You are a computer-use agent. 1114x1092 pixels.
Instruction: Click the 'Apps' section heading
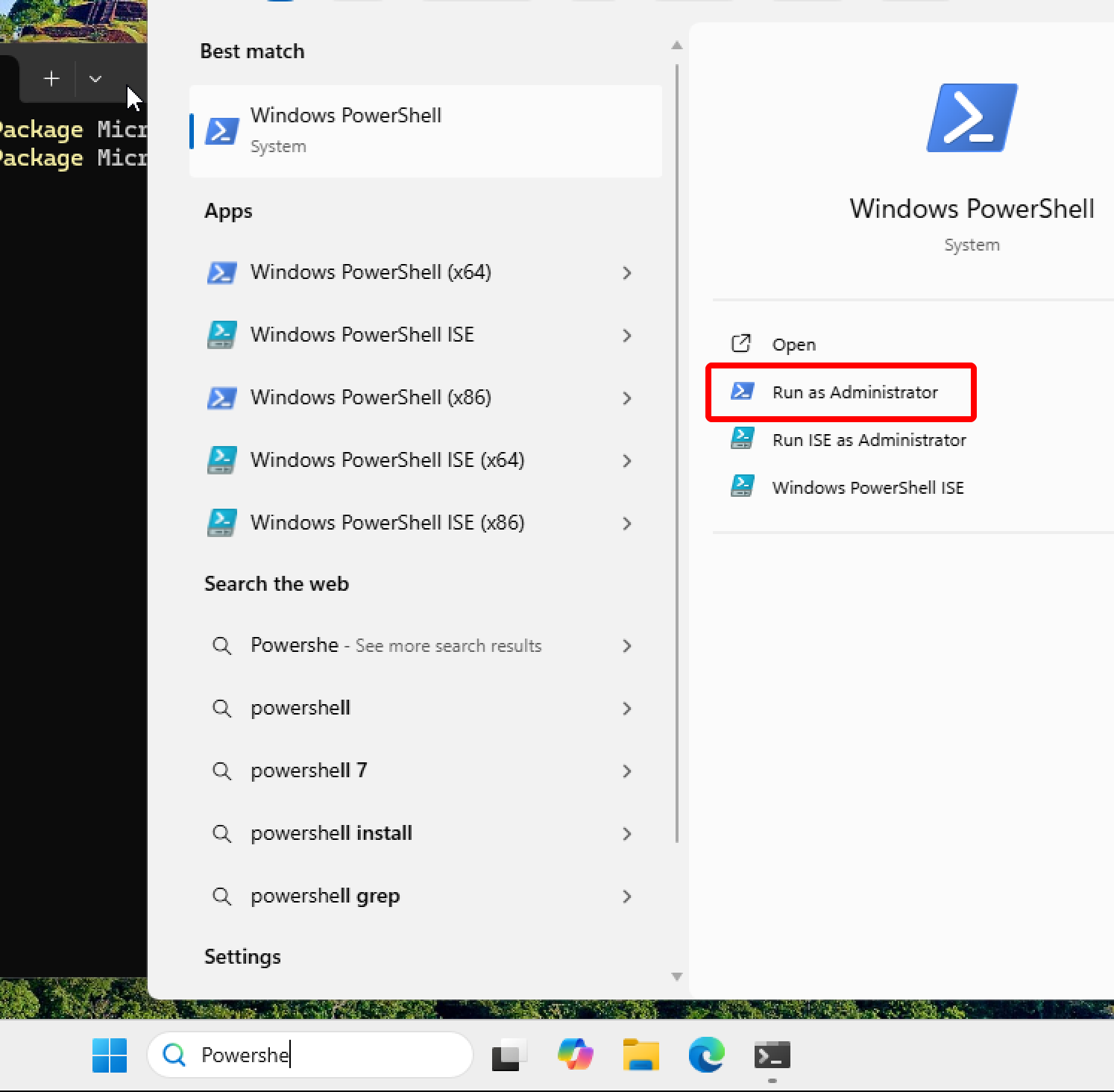pos(228,211)
